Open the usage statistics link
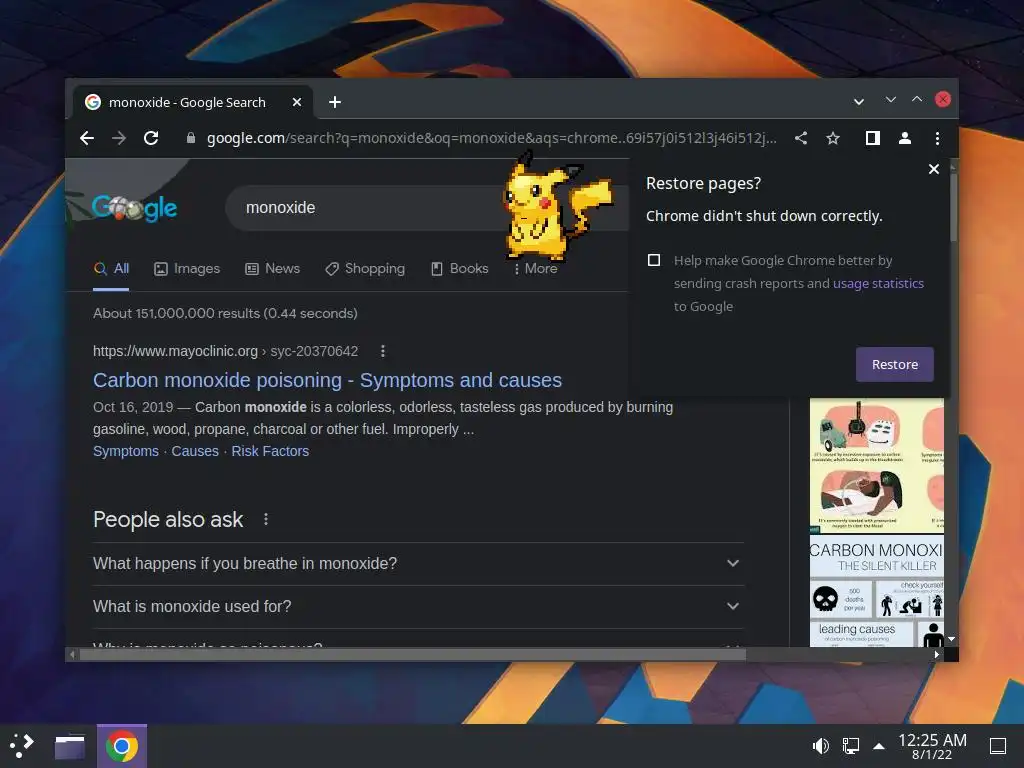Screen dimensions: 1024x768 pyautogui.click(x=878, y=283)
